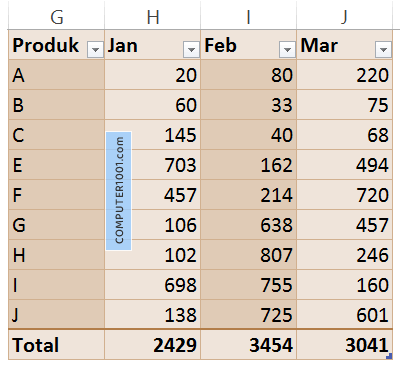Click the Total label cell
Image resolution: width=400 pixels, height=369 pixels.
pyautogui.click(x=56, y=345)
